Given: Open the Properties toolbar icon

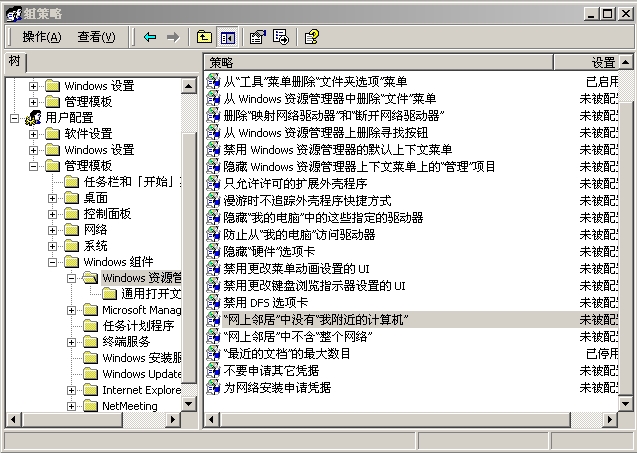Looking at the screenshot, I should [258, 37].
